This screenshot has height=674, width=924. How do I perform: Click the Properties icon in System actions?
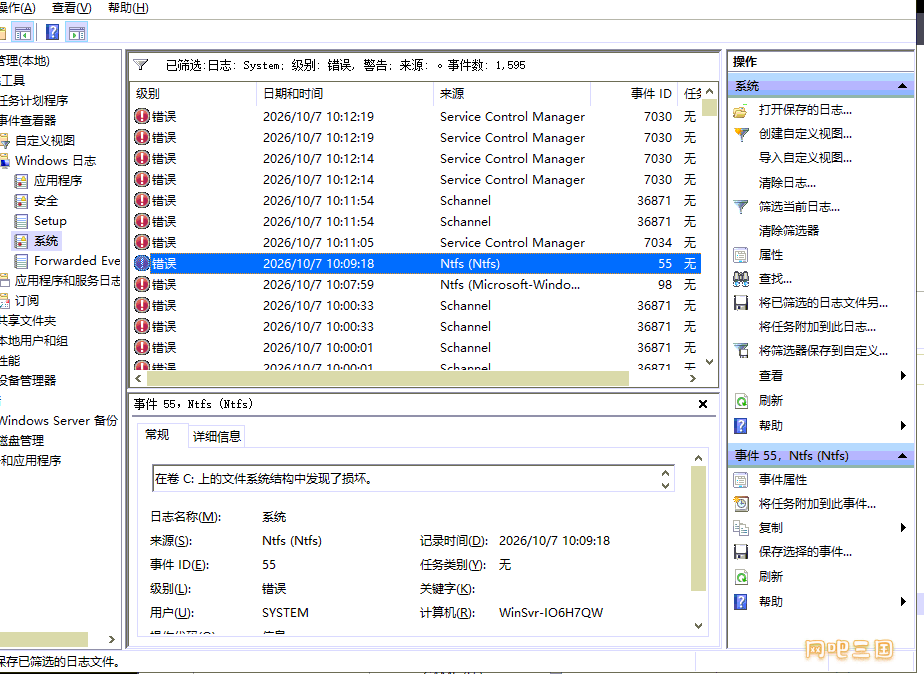(x=741, y=255)
